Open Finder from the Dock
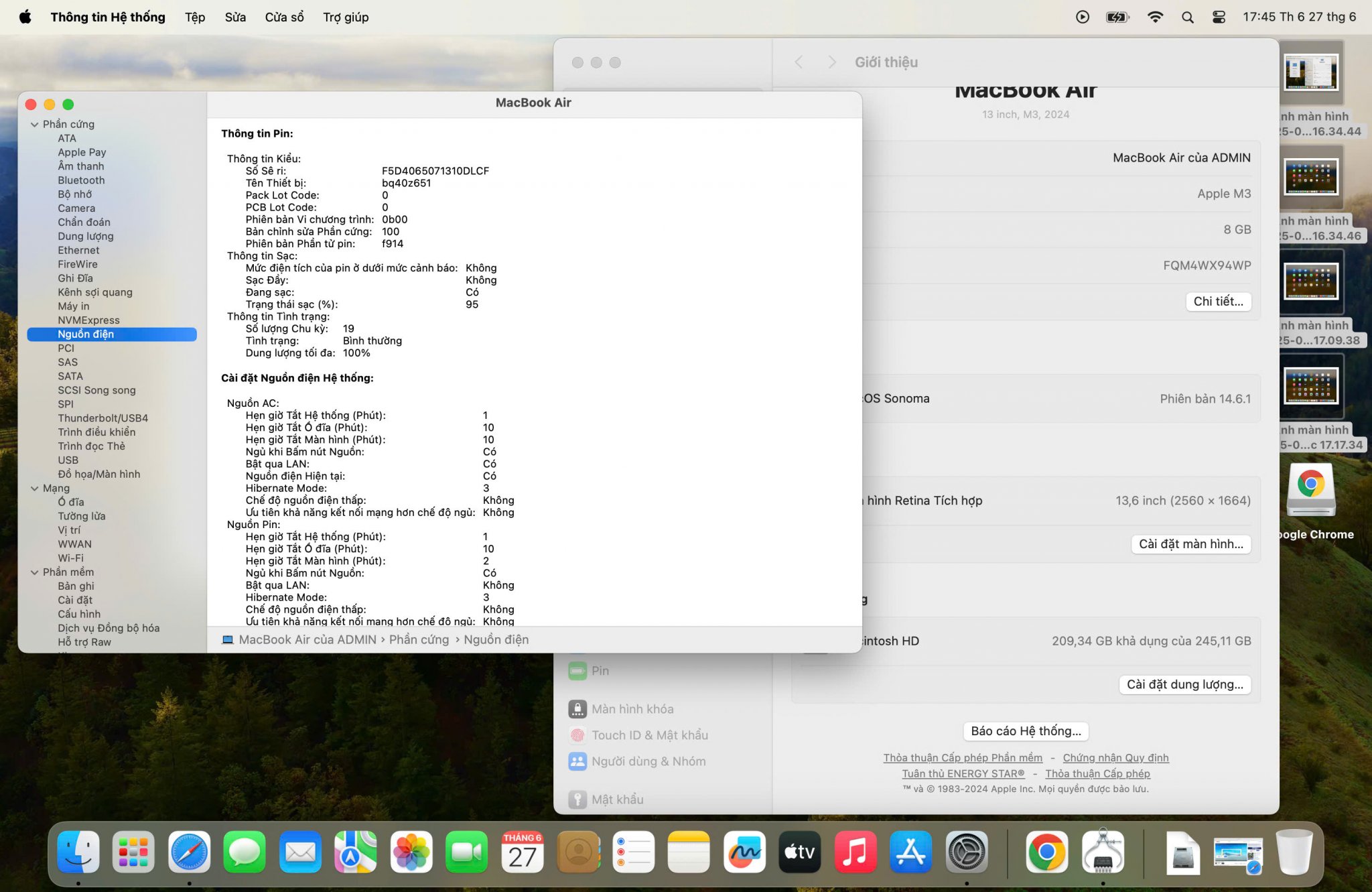Viewport: 1372px width, 892px height. 78,852
